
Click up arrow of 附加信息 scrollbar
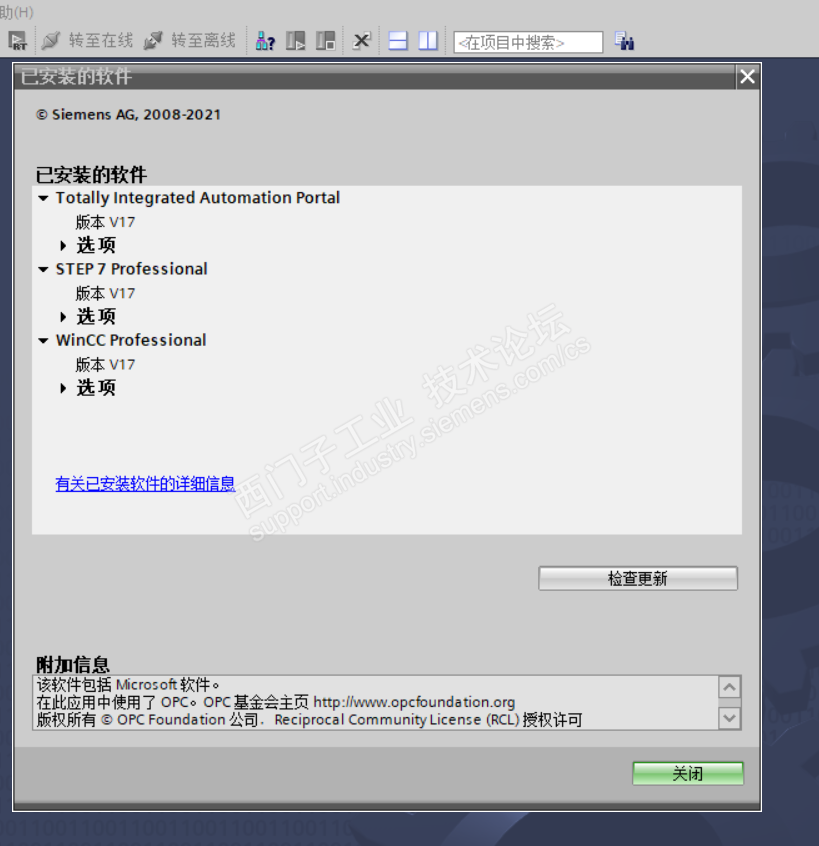(x=729, y=687)
